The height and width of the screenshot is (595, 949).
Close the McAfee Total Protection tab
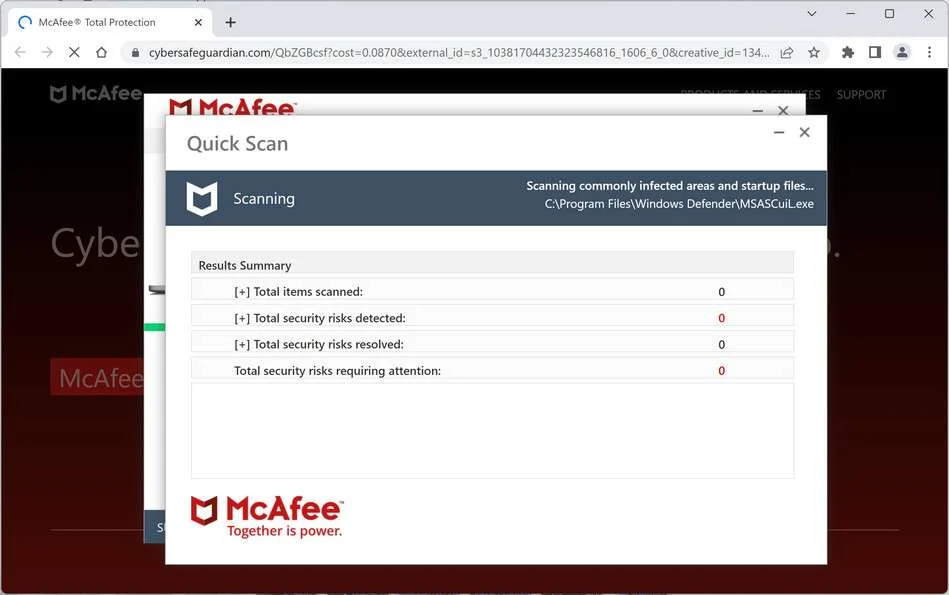198,22
